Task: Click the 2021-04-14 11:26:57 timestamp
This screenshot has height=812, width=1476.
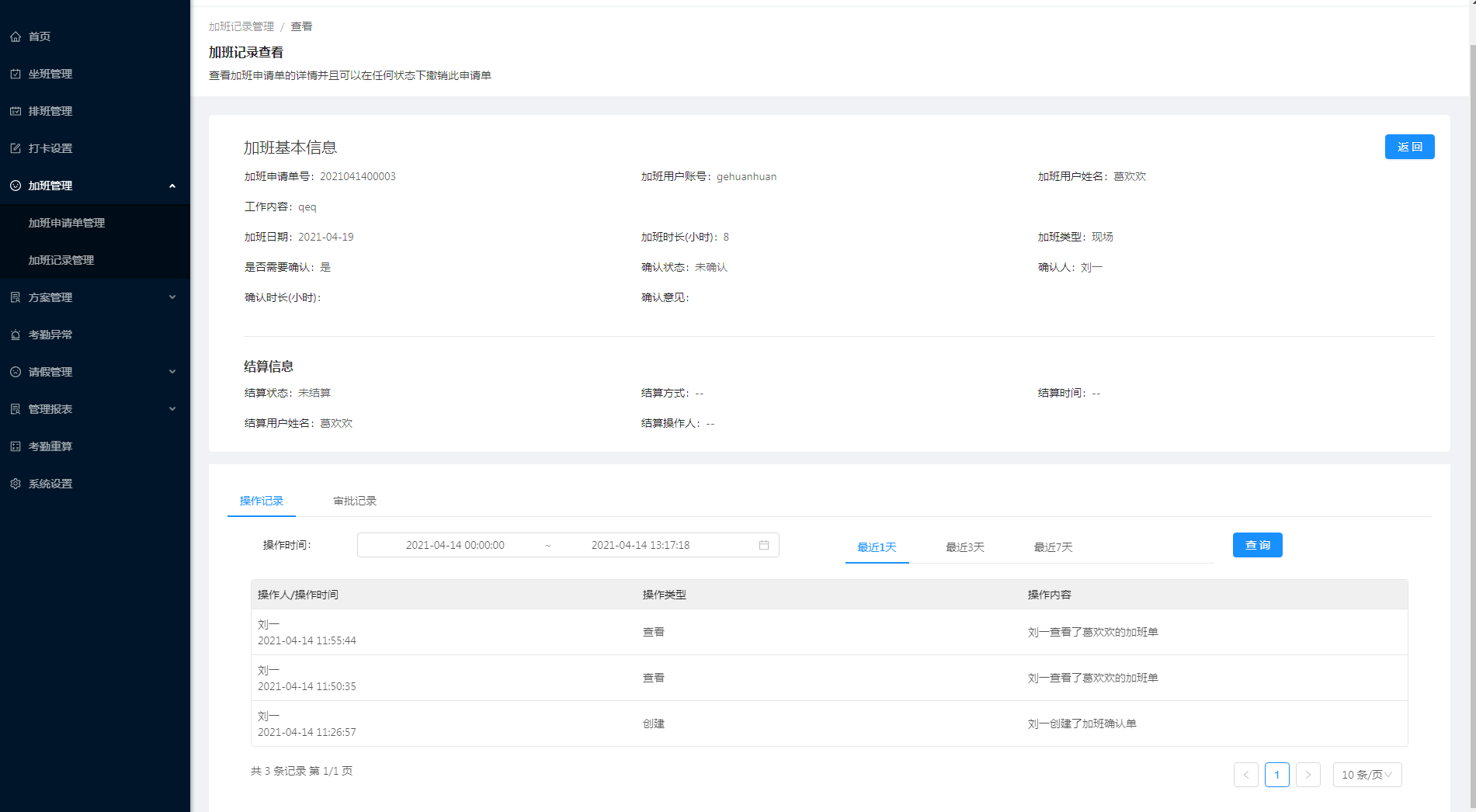Action: tap(307, 732)
